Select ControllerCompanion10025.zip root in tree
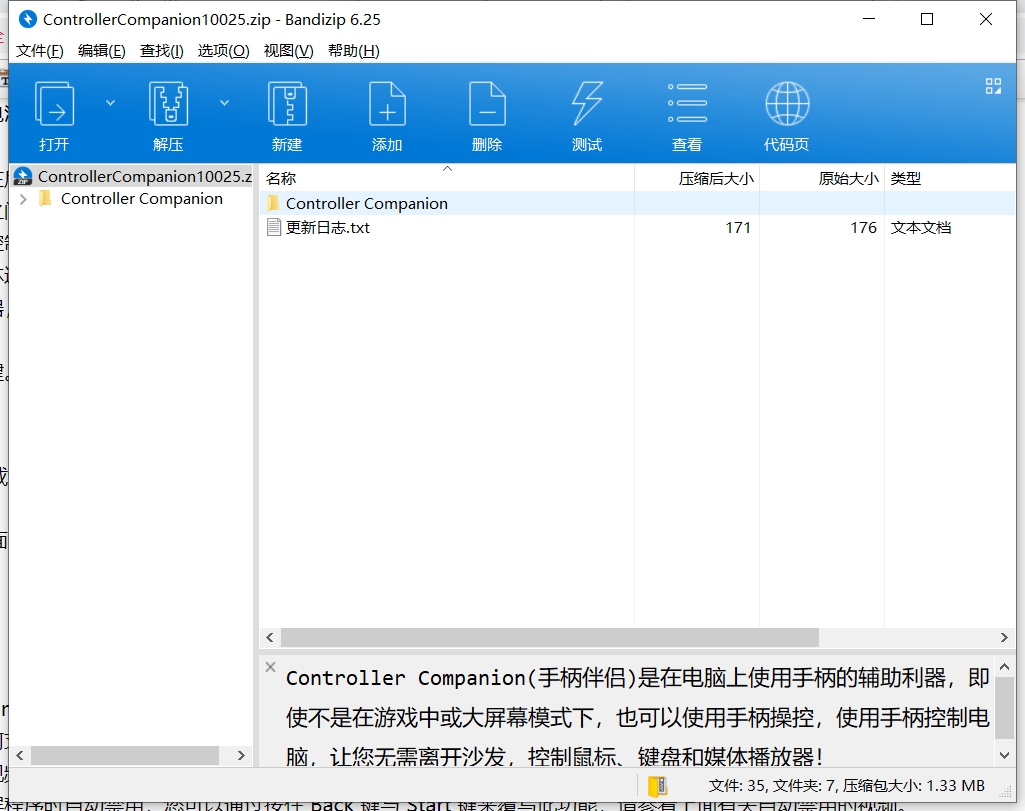This screenshot has width=1025, height=811. [133, 176]
